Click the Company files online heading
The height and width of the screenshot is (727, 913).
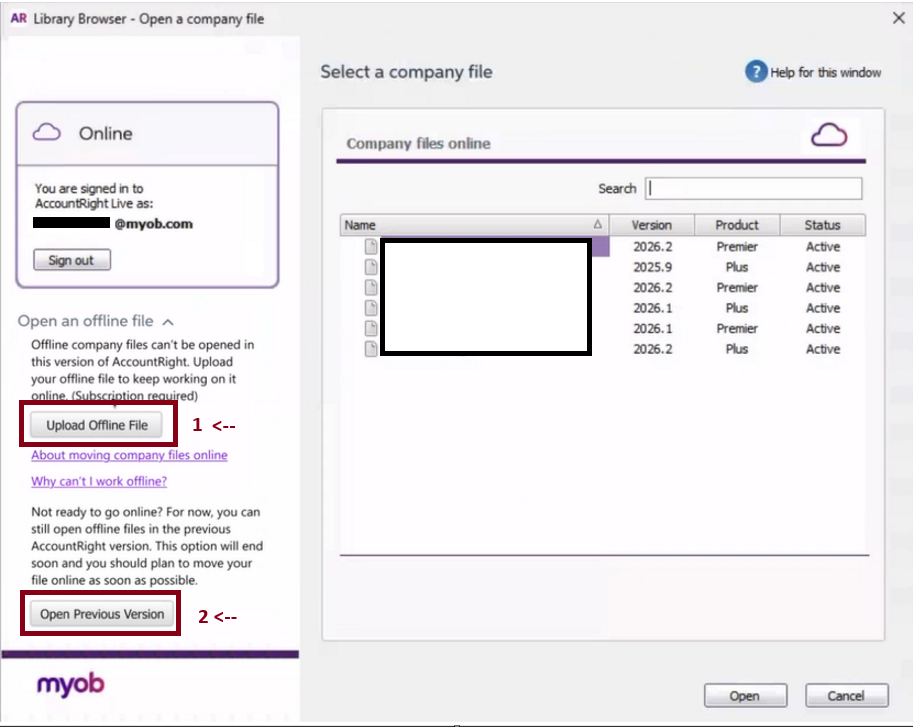[x=418, y=143]
